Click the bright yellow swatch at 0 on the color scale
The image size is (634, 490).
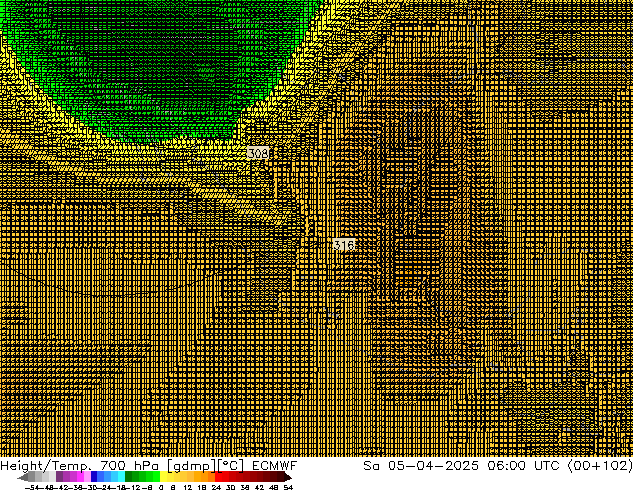point(163,477)
